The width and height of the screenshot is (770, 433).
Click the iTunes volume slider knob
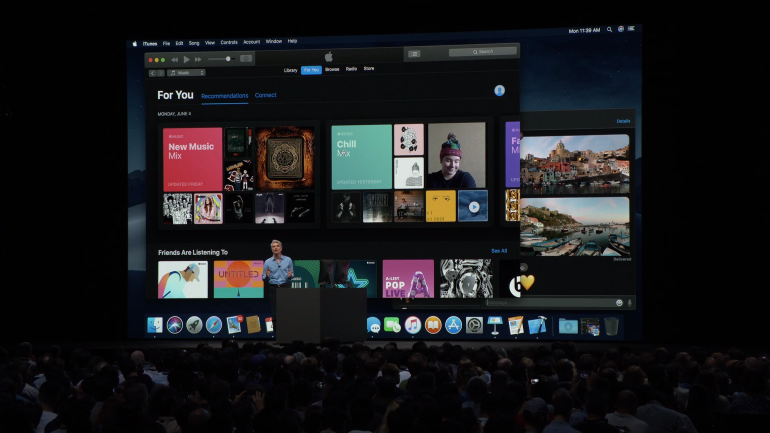228,59
